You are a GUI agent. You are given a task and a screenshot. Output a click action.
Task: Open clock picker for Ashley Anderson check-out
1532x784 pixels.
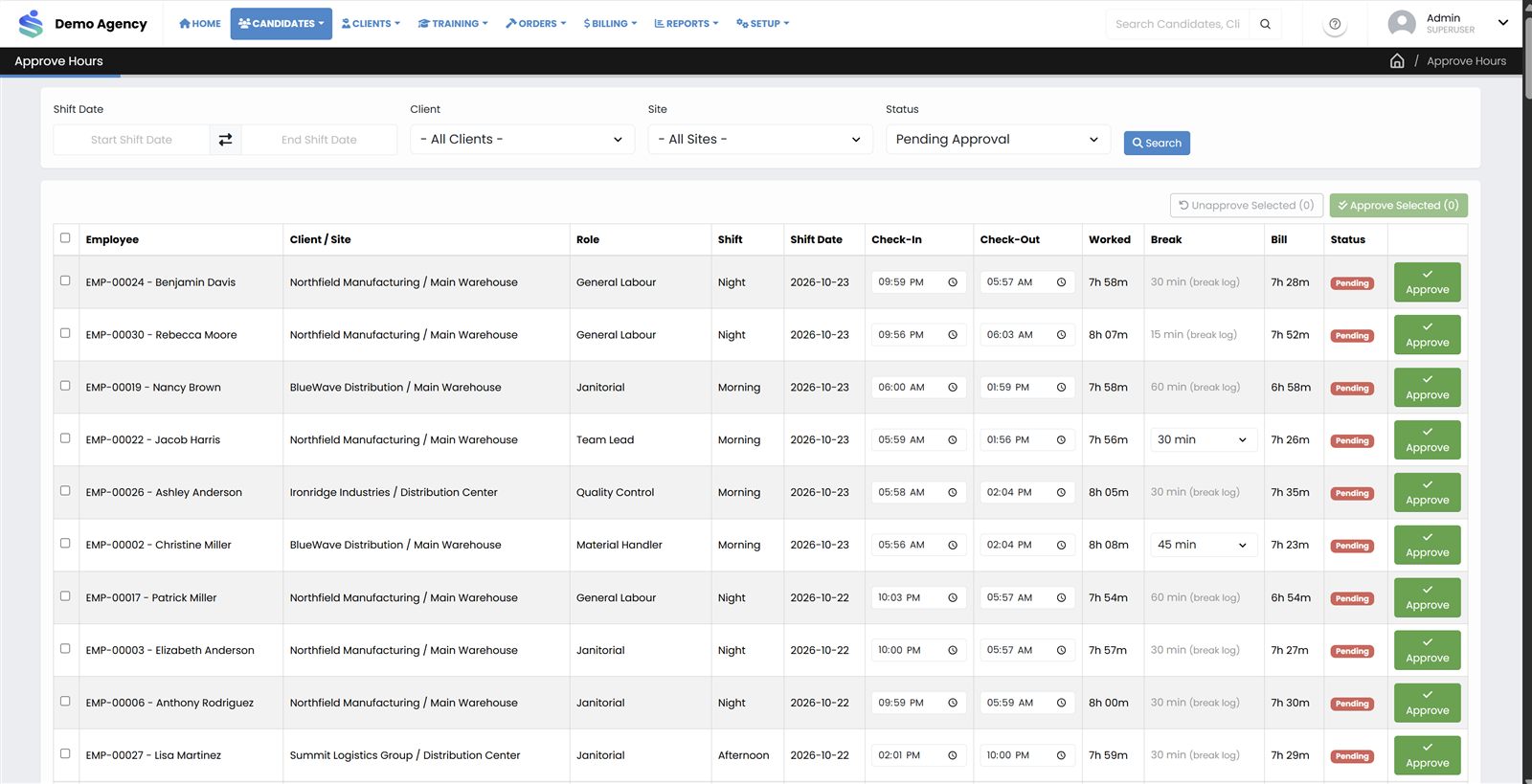coord(1061,493)
